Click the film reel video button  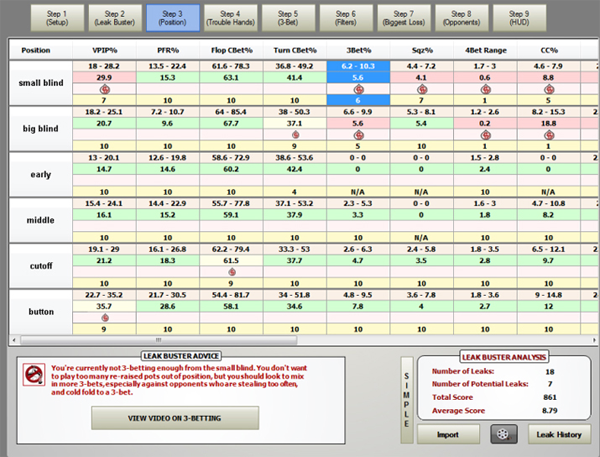point(504,434)
